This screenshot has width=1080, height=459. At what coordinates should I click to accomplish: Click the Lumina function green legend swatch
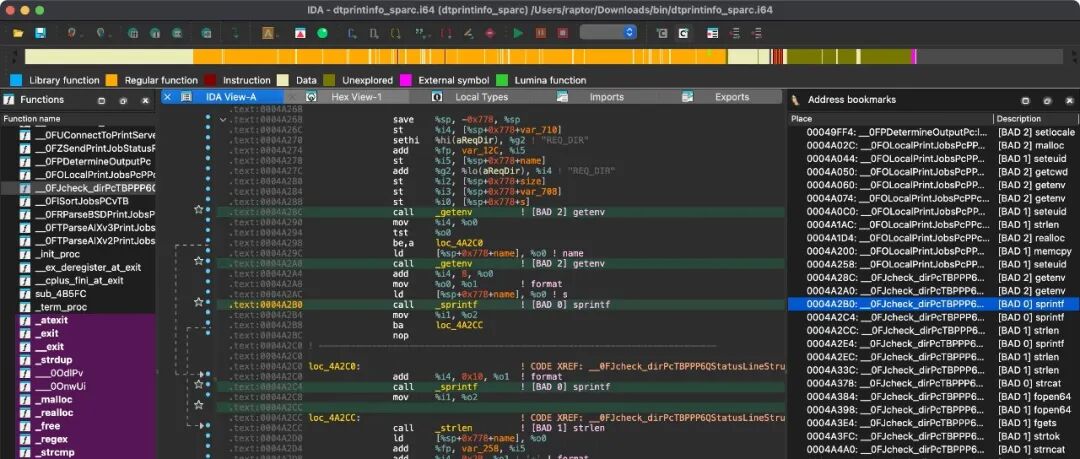click(501, 80)
